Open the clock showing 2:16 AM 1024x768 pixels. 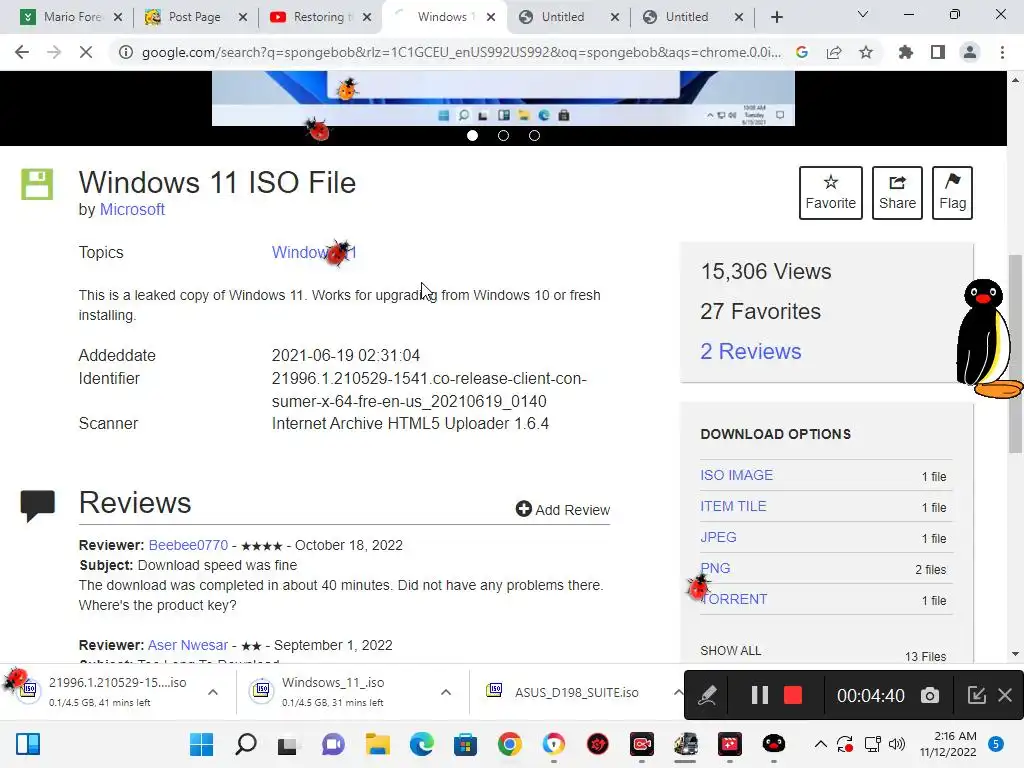pos(948,744)
